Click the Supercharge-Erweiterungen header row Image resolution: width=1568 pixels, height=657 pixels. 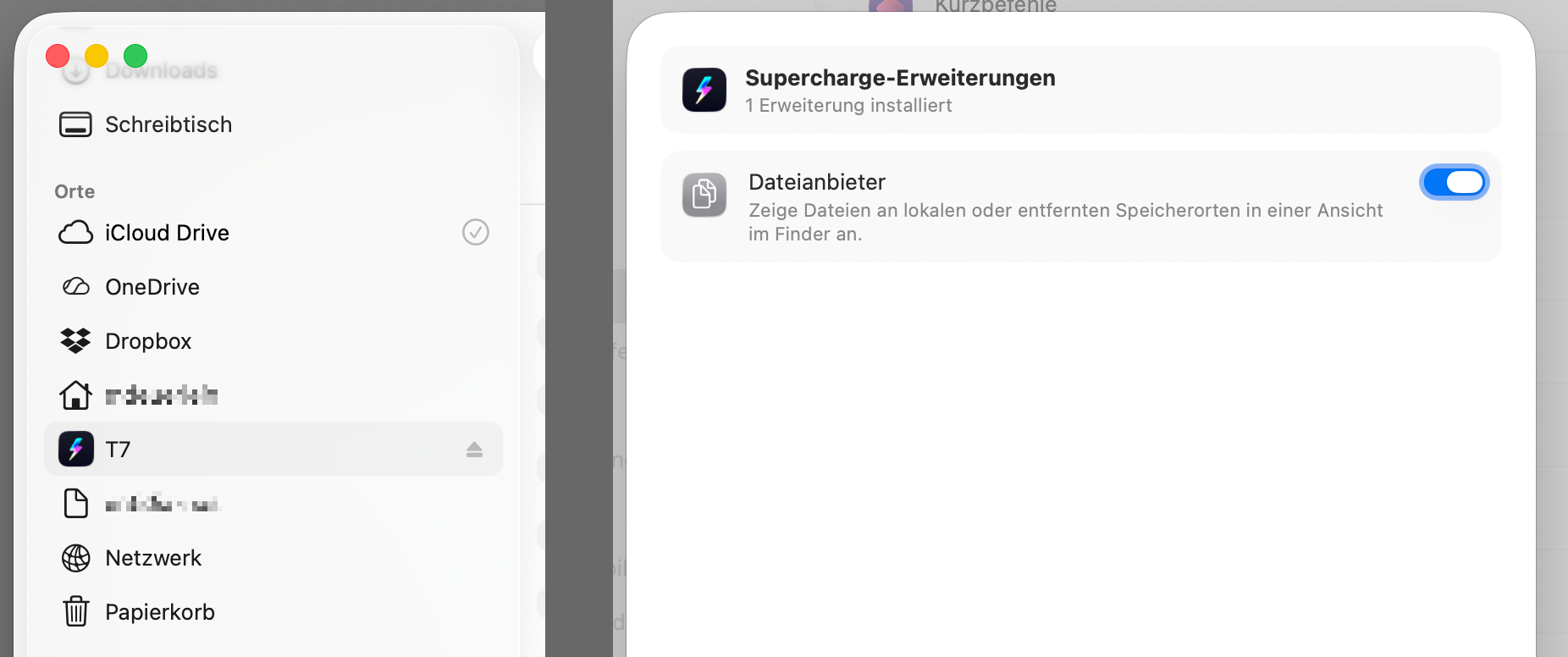1081,90
